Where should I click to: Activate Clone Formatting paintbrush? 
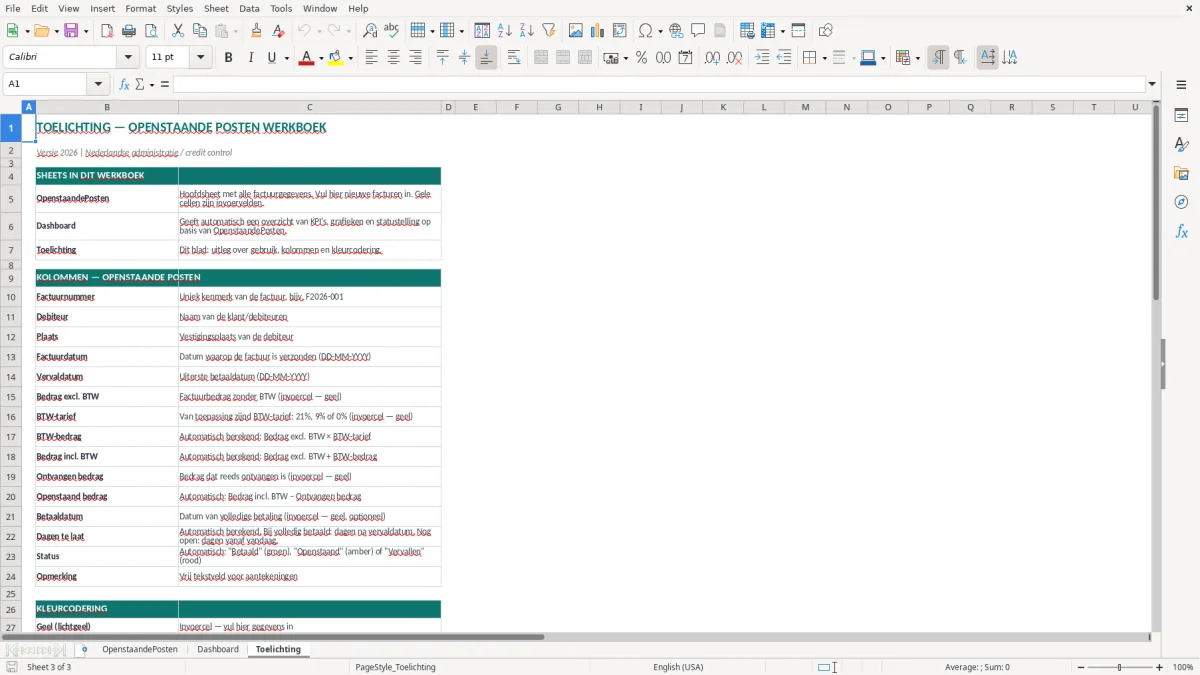(256, 31)
